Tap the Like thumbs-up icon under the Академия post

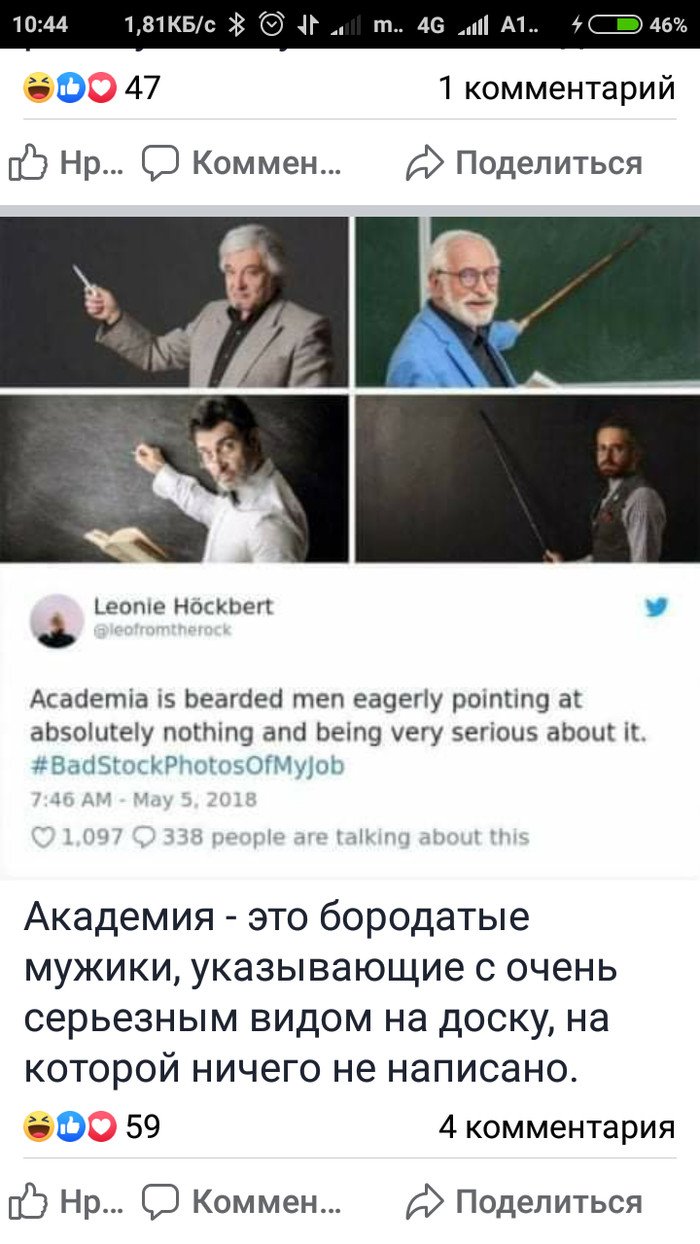(x=30, y=1201)
